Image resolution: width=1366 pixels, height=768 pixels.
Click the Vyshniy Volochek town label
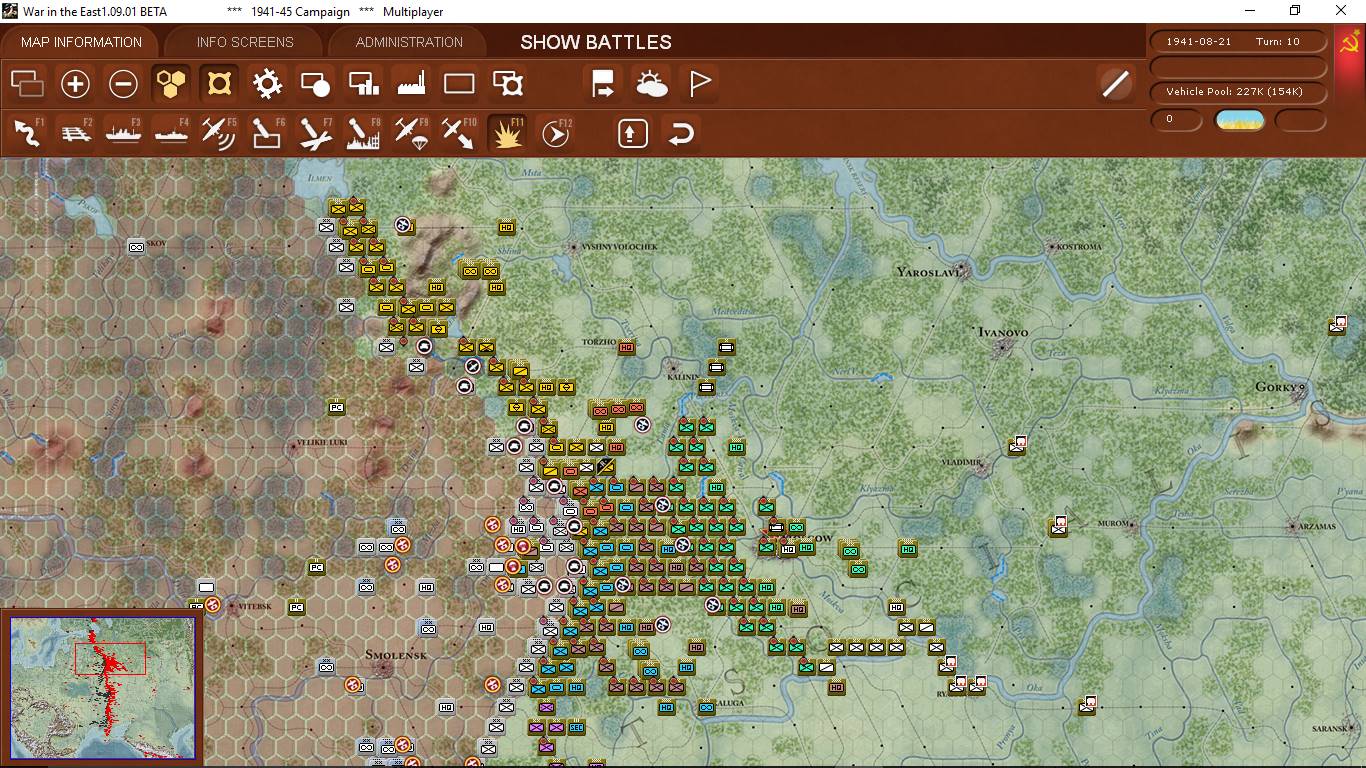coord(620,246)
